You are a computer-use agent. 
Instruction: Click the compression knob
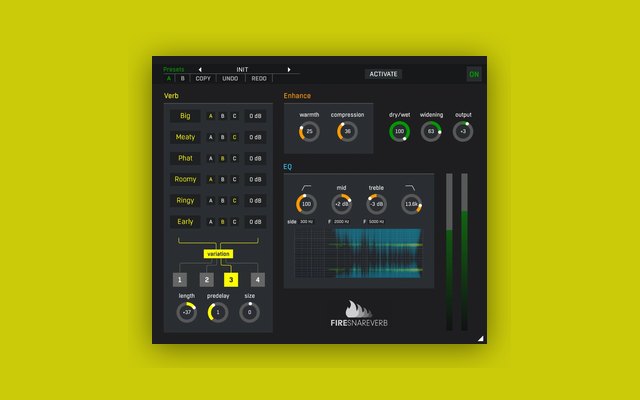(x=347, y=131)
